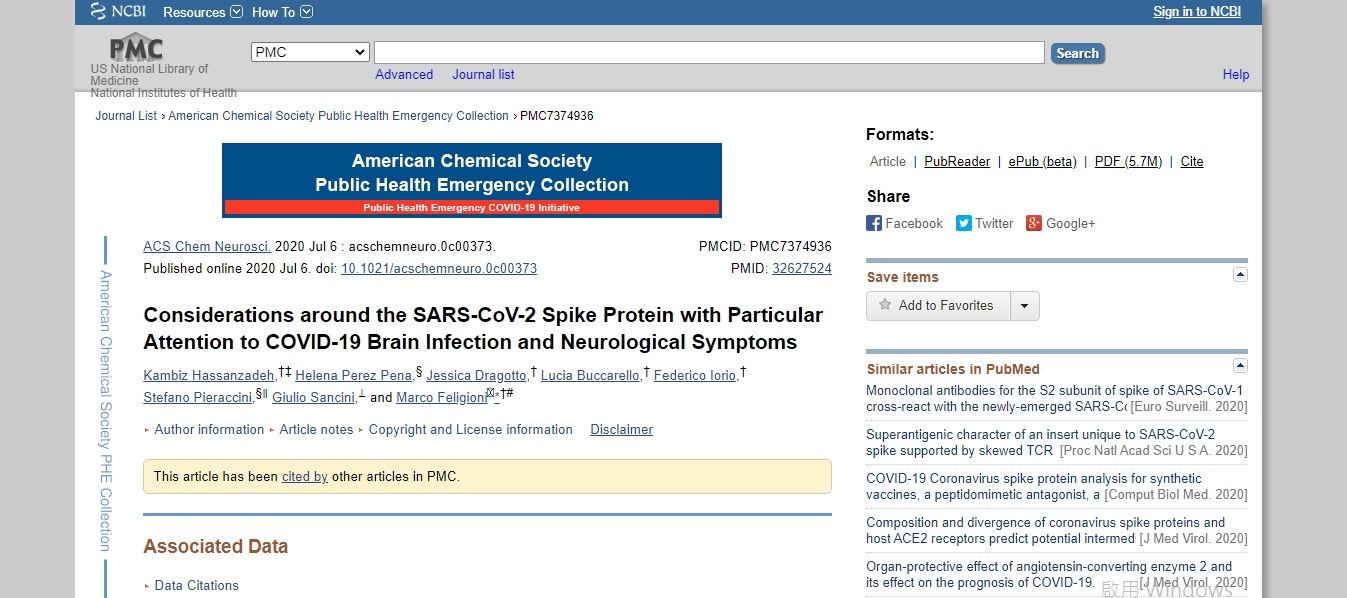
Task: Click the PMC search text field
Action: pyautogui.click(x=709, y=52)
